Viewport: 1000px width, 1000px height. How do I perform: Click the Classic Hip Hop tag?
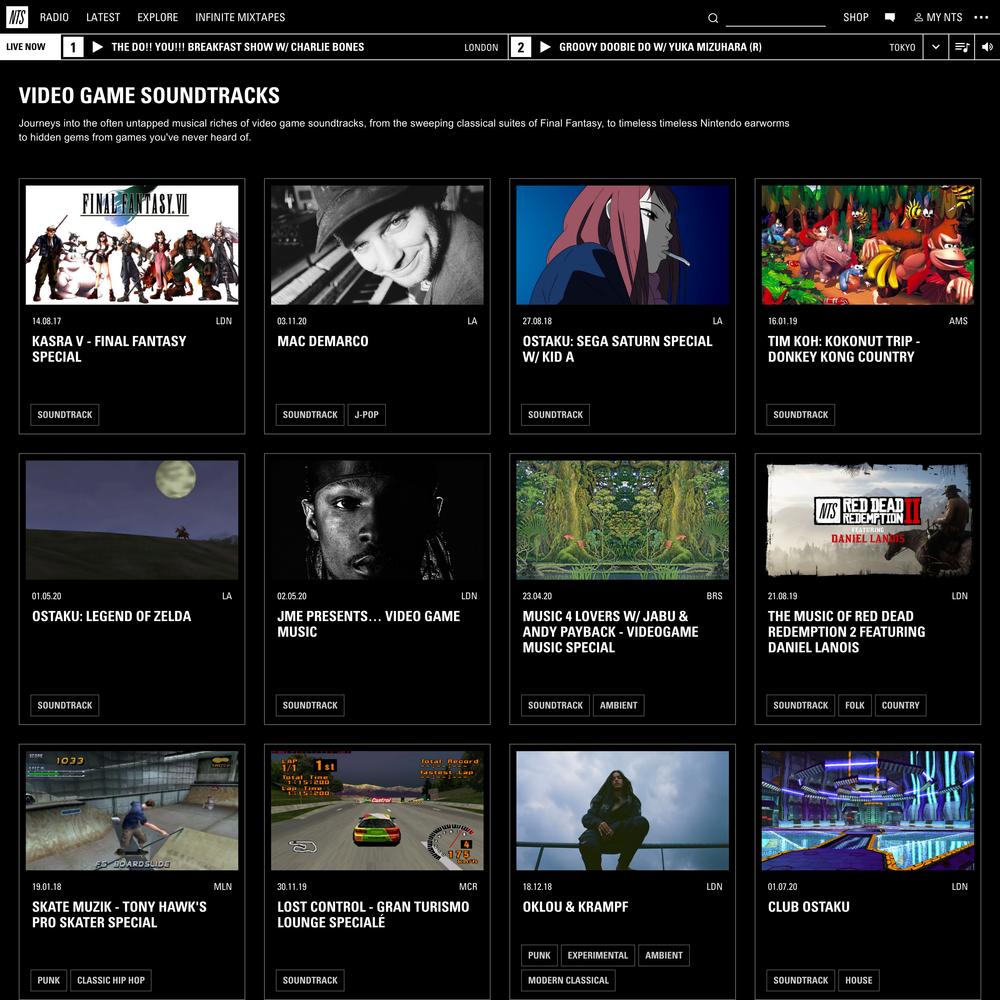[111, 980]
